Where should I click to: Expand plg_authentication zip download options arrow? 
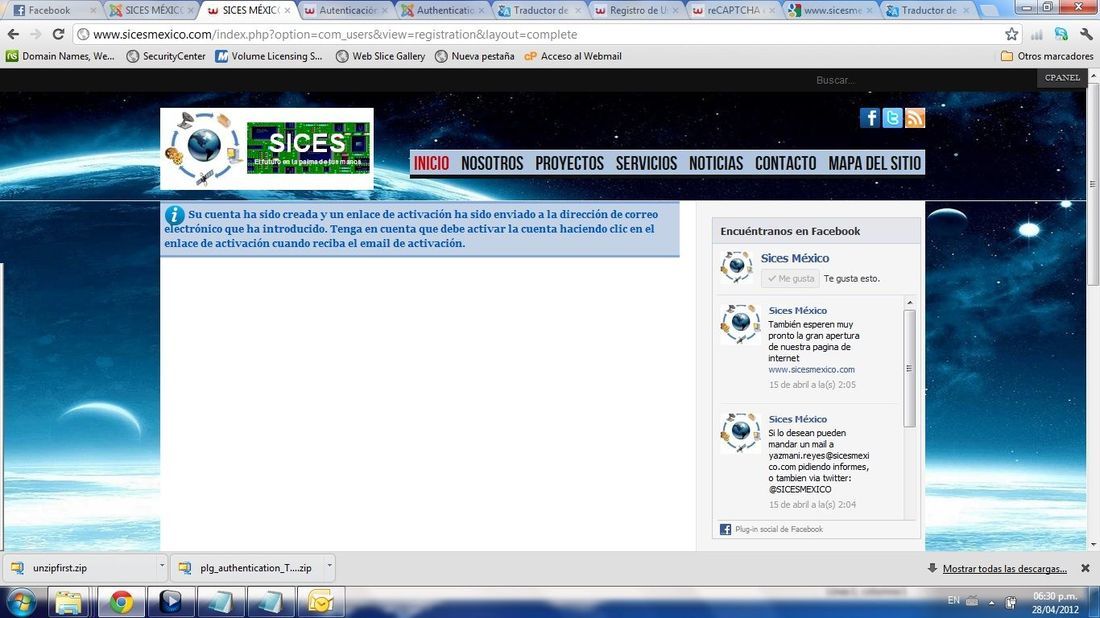pos(330,565)
